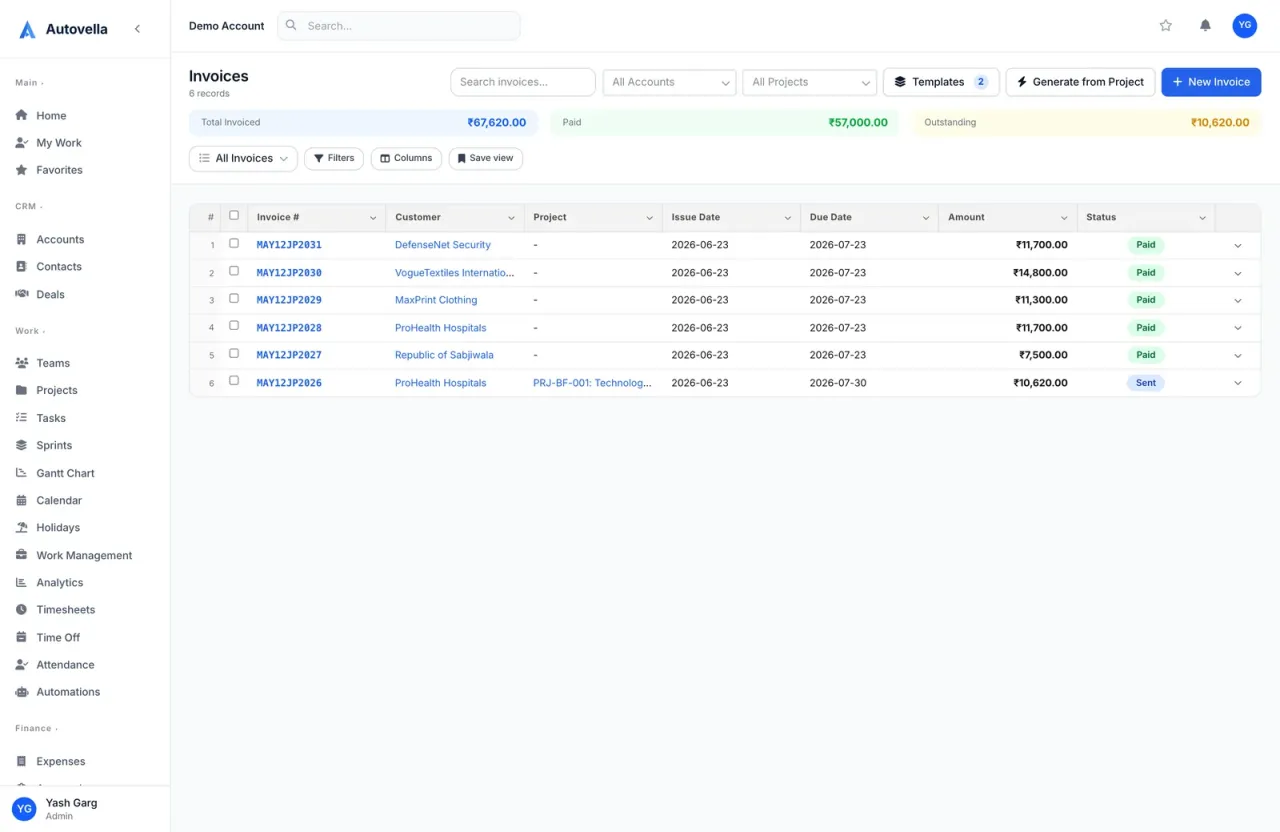
Task: Click the Favorites star icon in the sidebar
Action: [22, 170]
